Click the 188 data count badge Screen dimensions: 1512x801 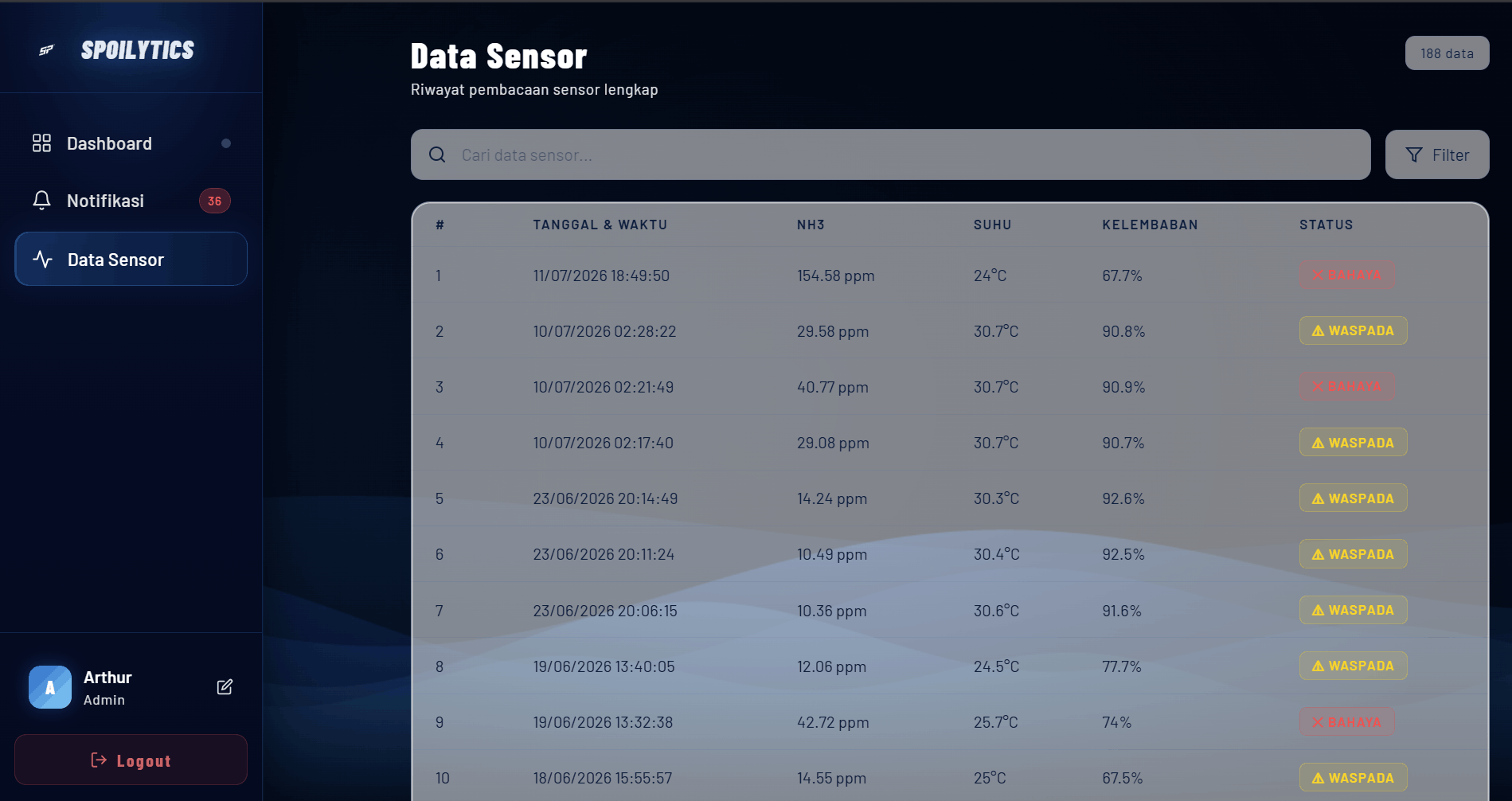tap(1447, 53)
